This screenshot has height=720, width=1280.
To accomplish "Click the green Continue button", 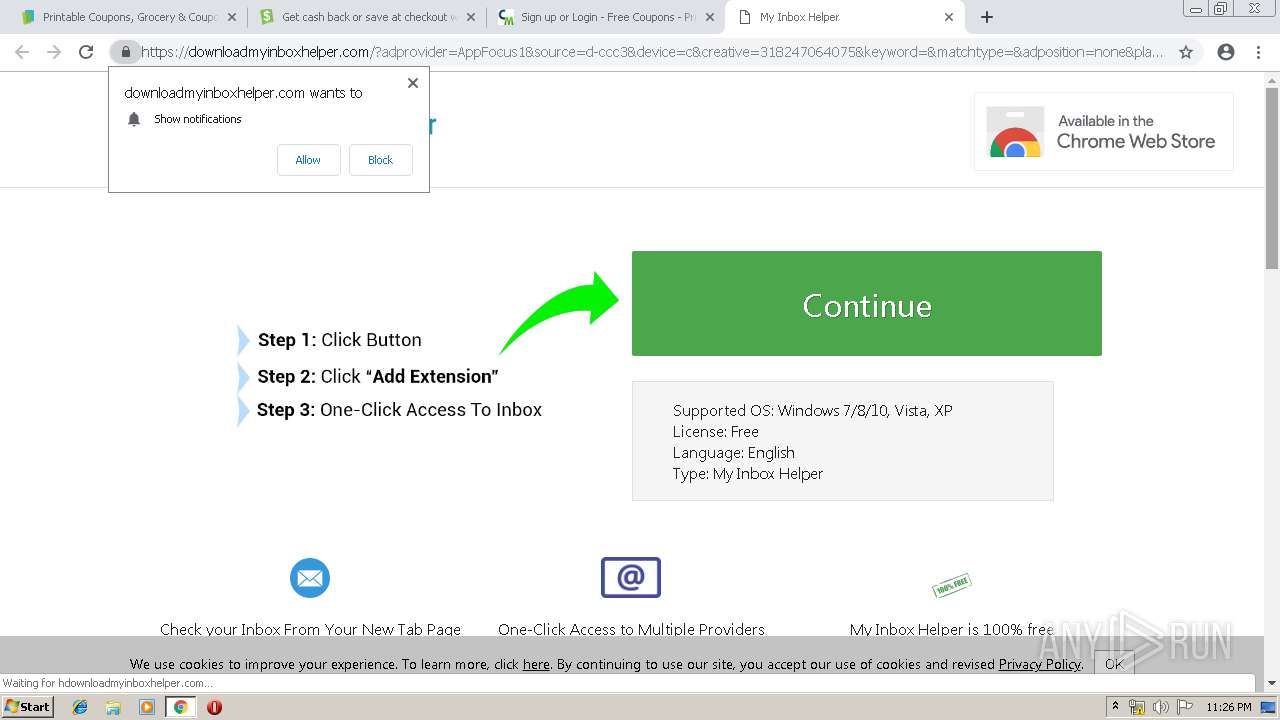I will [867, 303].
